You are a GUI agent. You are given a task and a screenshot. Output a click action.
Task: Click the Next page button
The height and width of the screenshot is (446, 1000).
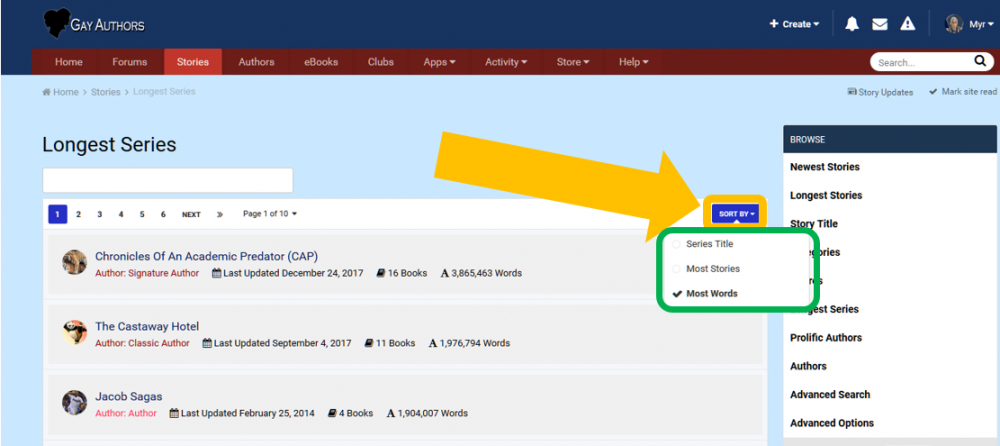tap(191, 214)
